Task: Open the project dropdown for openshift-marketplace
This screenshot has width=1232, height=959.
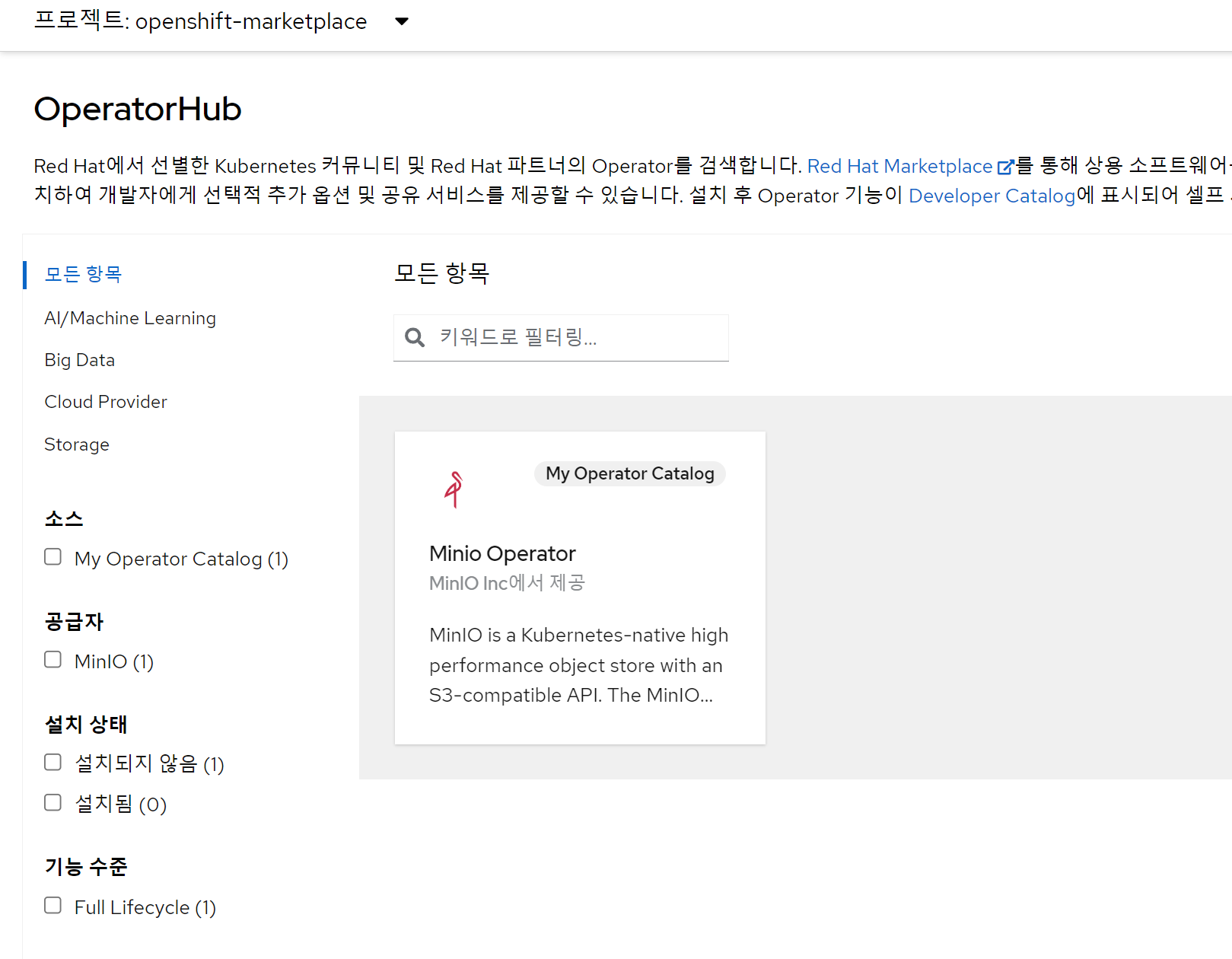Action: point(221,21)
